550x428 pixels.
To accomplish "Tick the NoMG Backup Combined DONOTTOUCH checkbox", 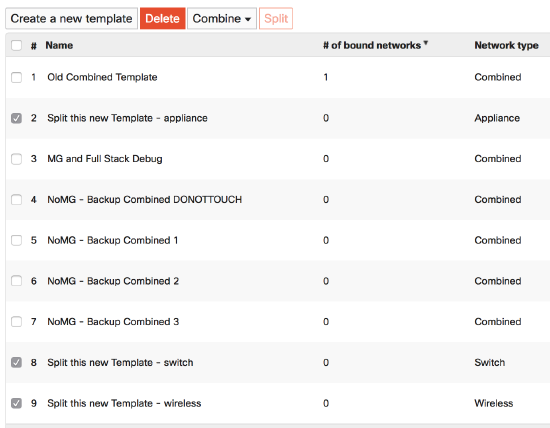I will point(16,199).
